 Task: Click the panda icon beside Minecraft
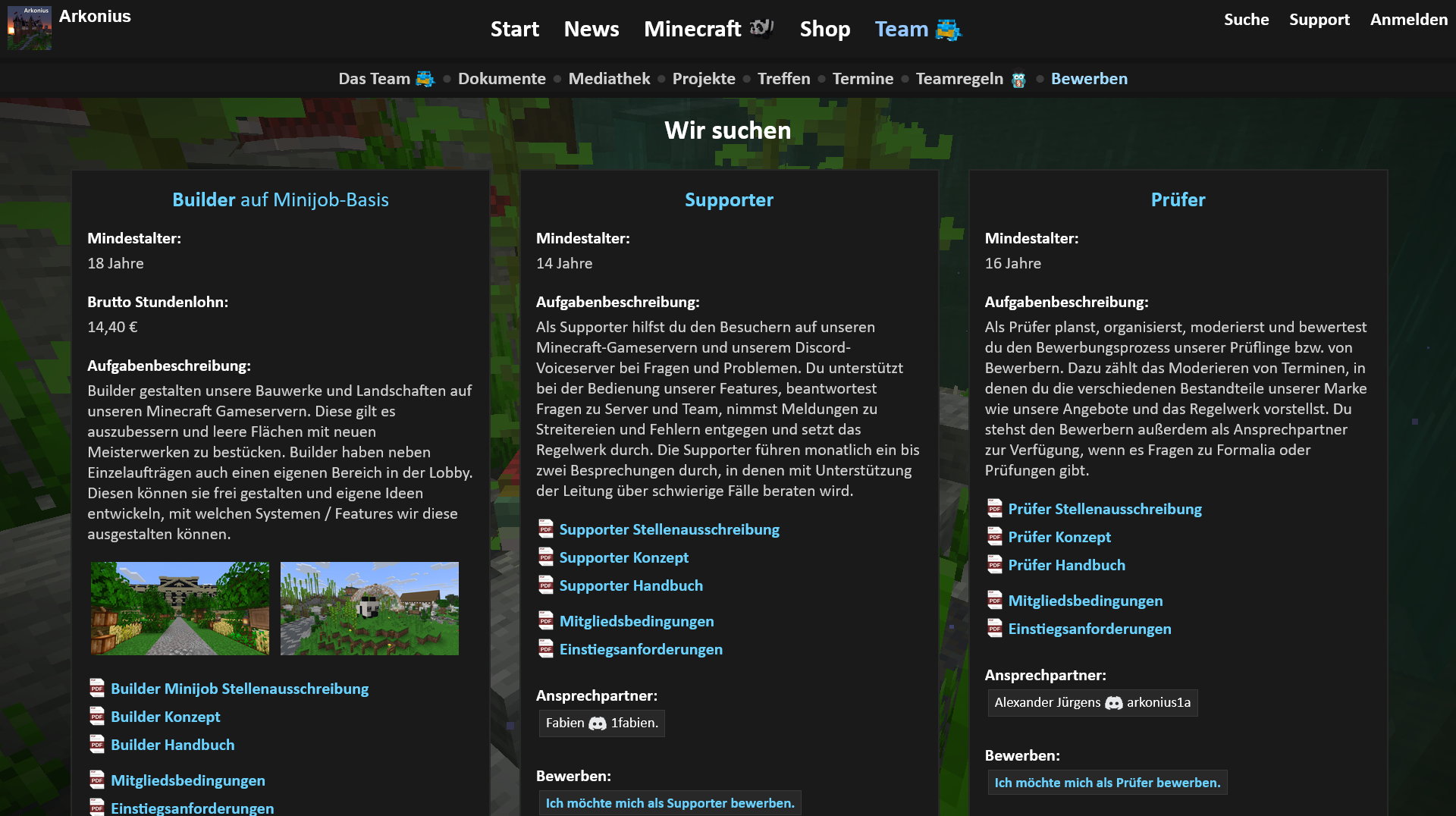click(761, 29)
